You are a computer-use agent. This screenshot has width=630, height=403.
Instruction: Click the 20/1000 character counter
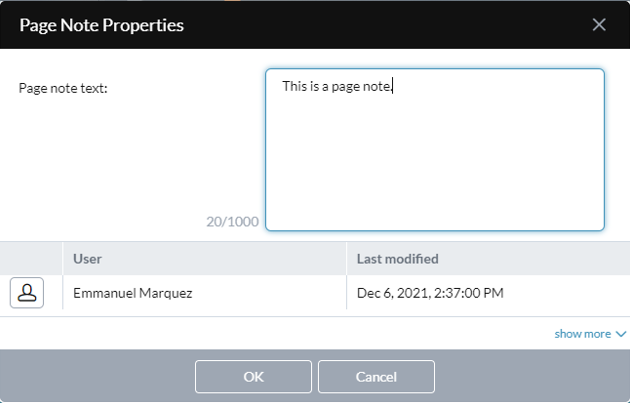coord(232,221)
